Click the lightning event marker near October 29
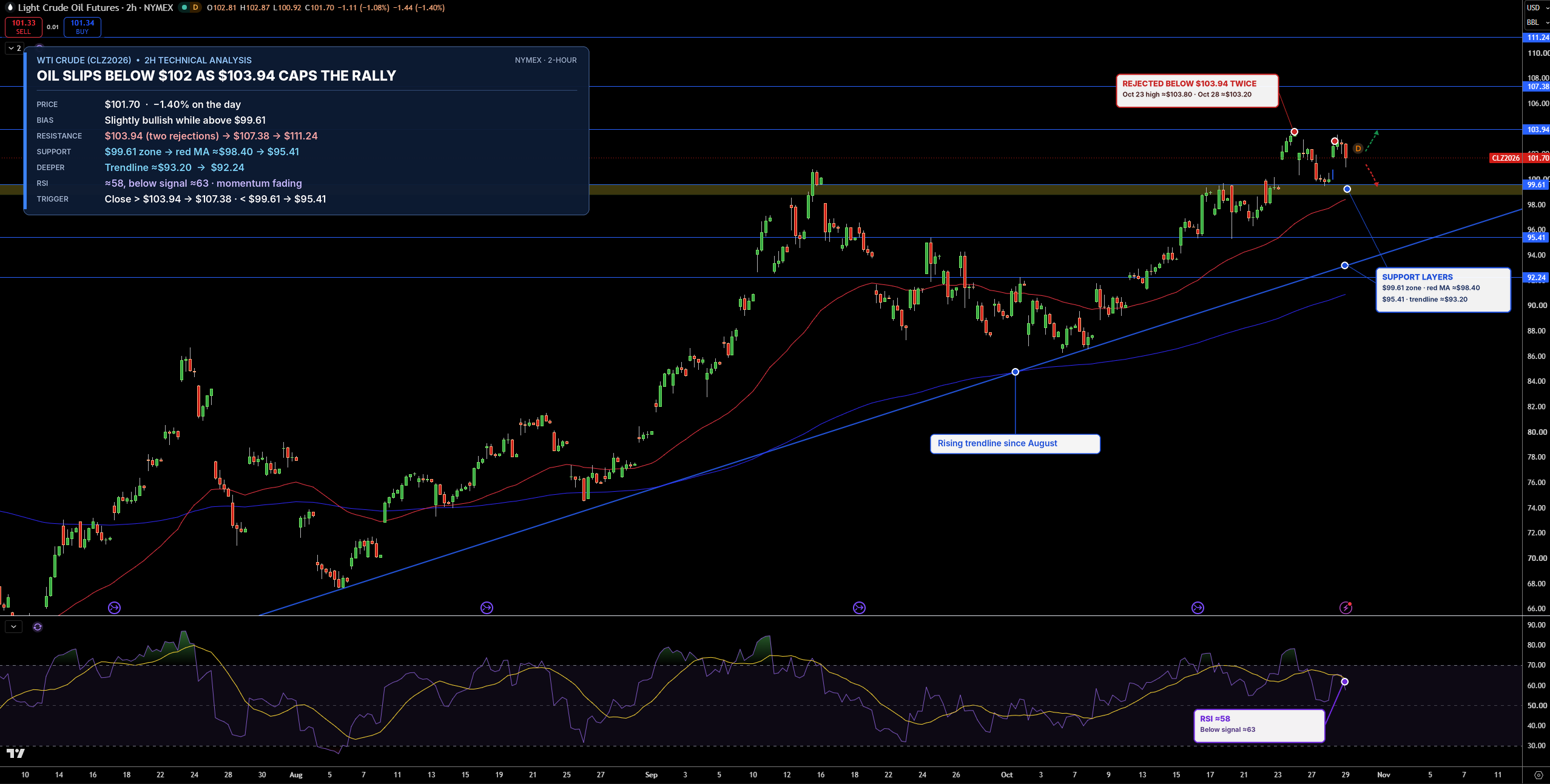This screenshot has height=784, width=1550. point(1346,608)
